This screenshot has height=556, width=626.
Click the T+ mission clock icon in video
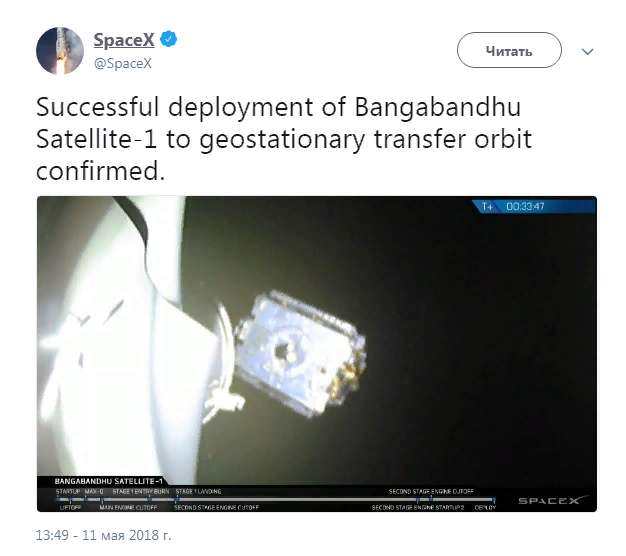pyautogui.click(x=487, y=206)
